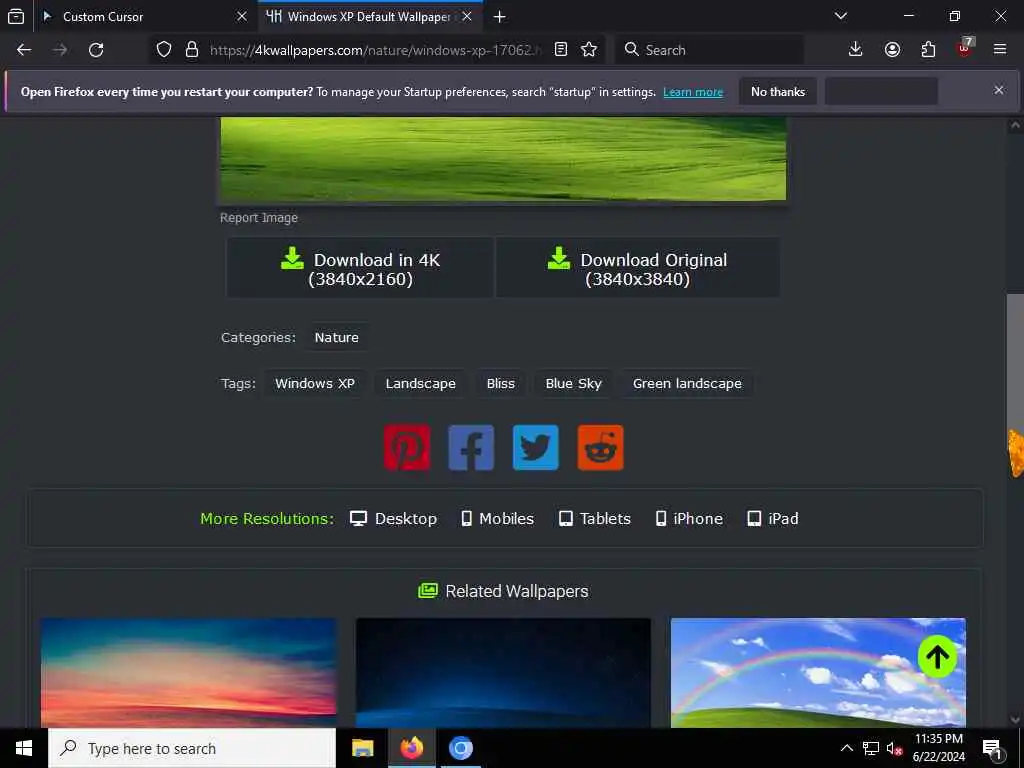Share wallpaper on Facebook
This screenshot has height=768, width=1024.
[471, 448]
